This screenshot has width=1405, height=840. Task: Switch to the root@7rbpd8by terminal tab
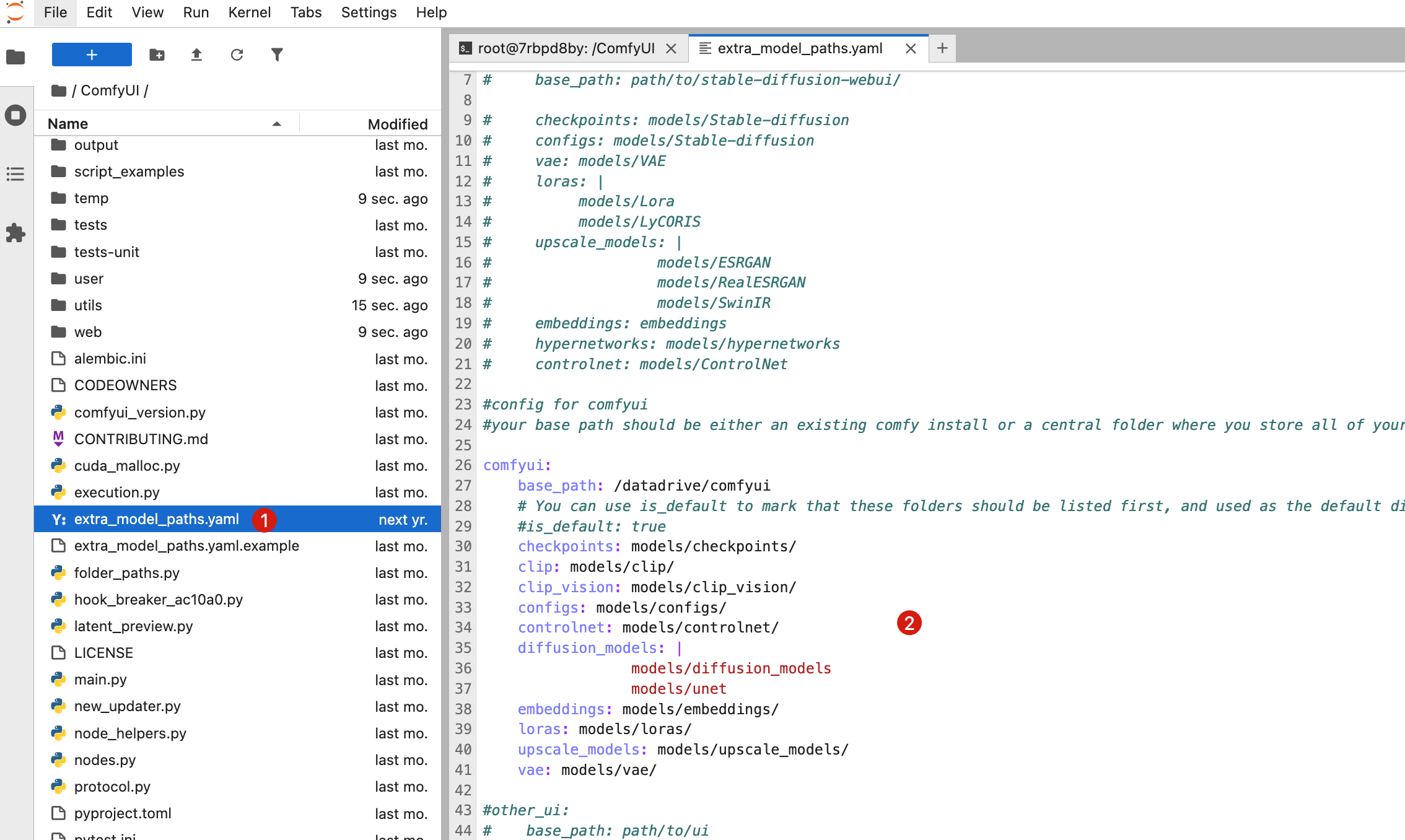coord(565,48)
